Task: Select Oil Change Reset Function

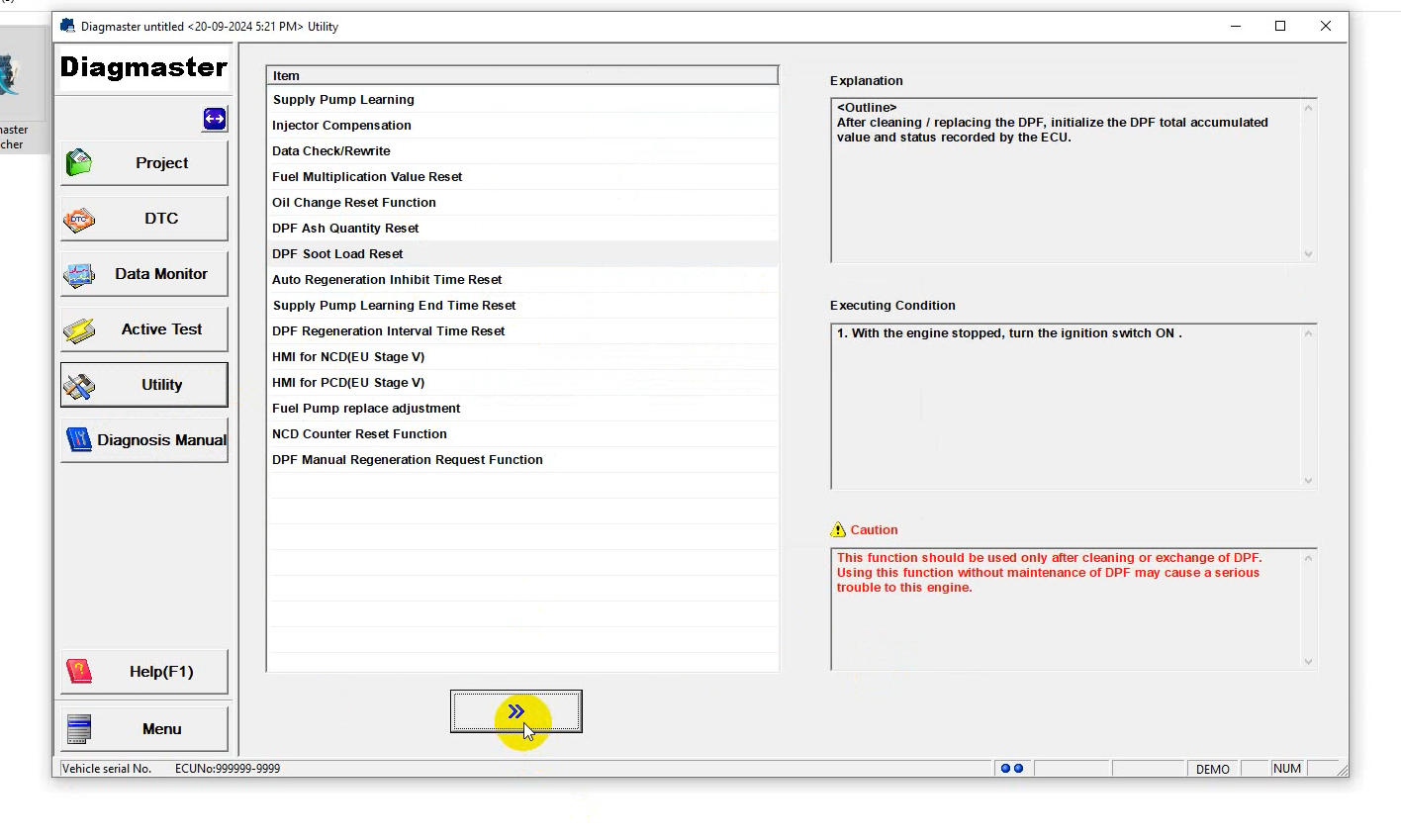Action: click(x=522, y=203)
